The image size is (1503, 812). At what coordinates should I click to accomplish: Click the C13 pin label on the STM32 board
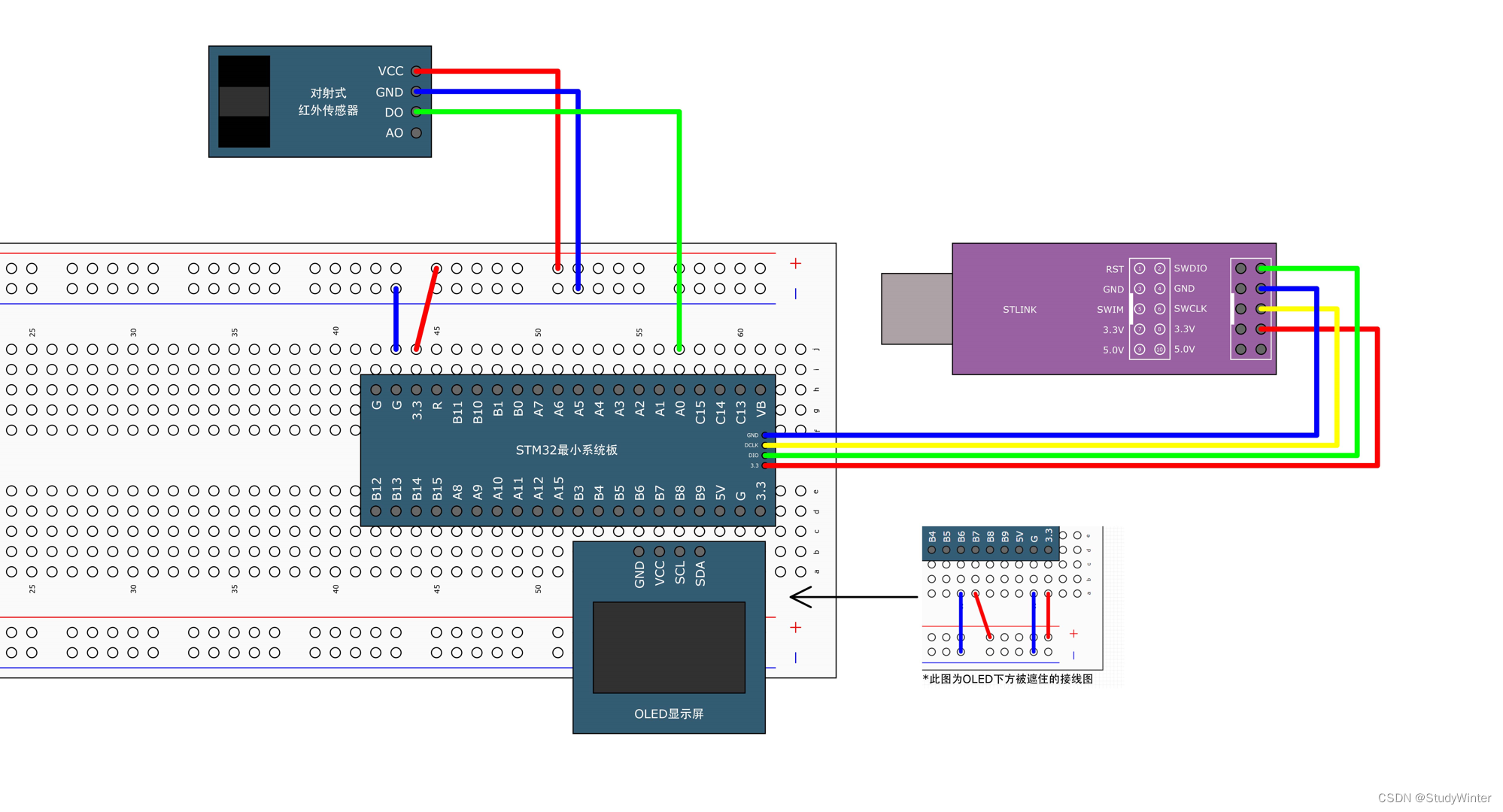coord(741,412)
